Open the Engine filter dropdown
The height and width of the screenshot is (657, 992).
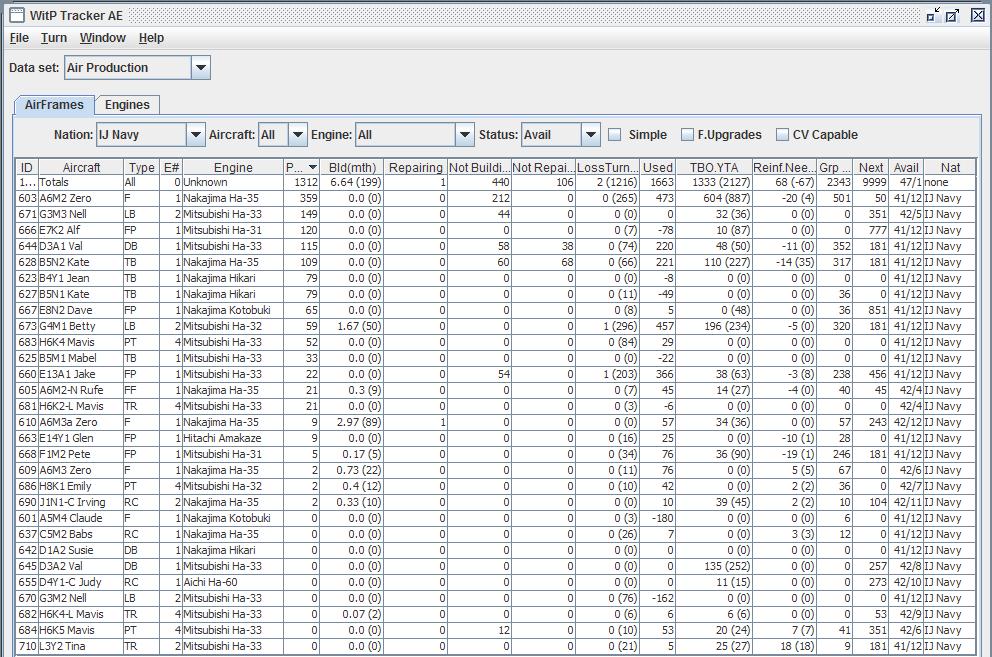click(464, 135)
